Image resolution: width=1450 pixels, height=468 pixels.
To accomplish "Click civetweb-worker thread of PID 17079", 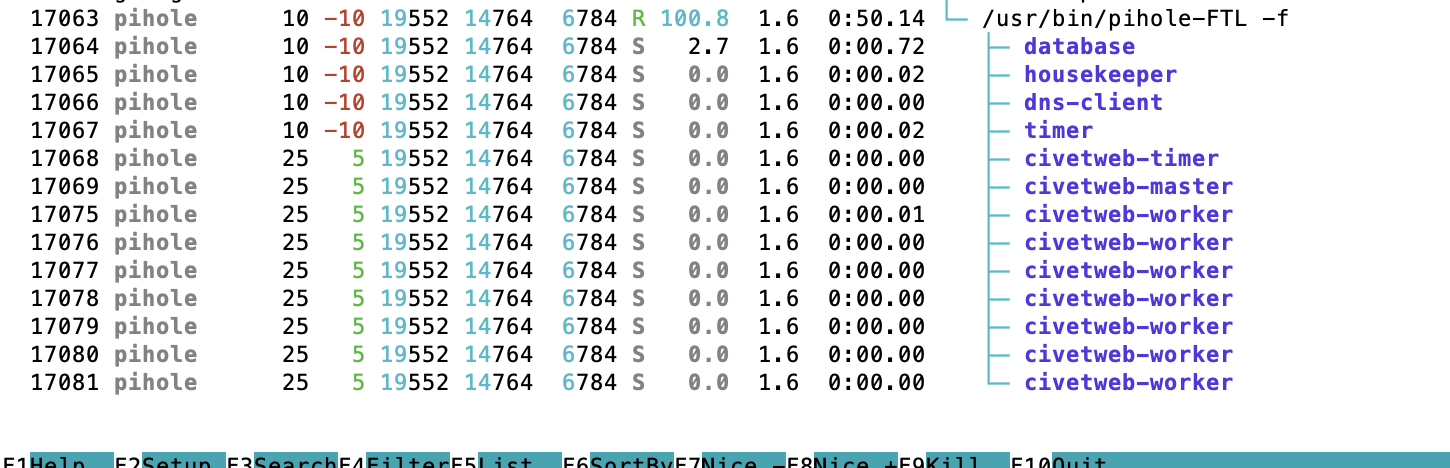I will coord(1128,326).
